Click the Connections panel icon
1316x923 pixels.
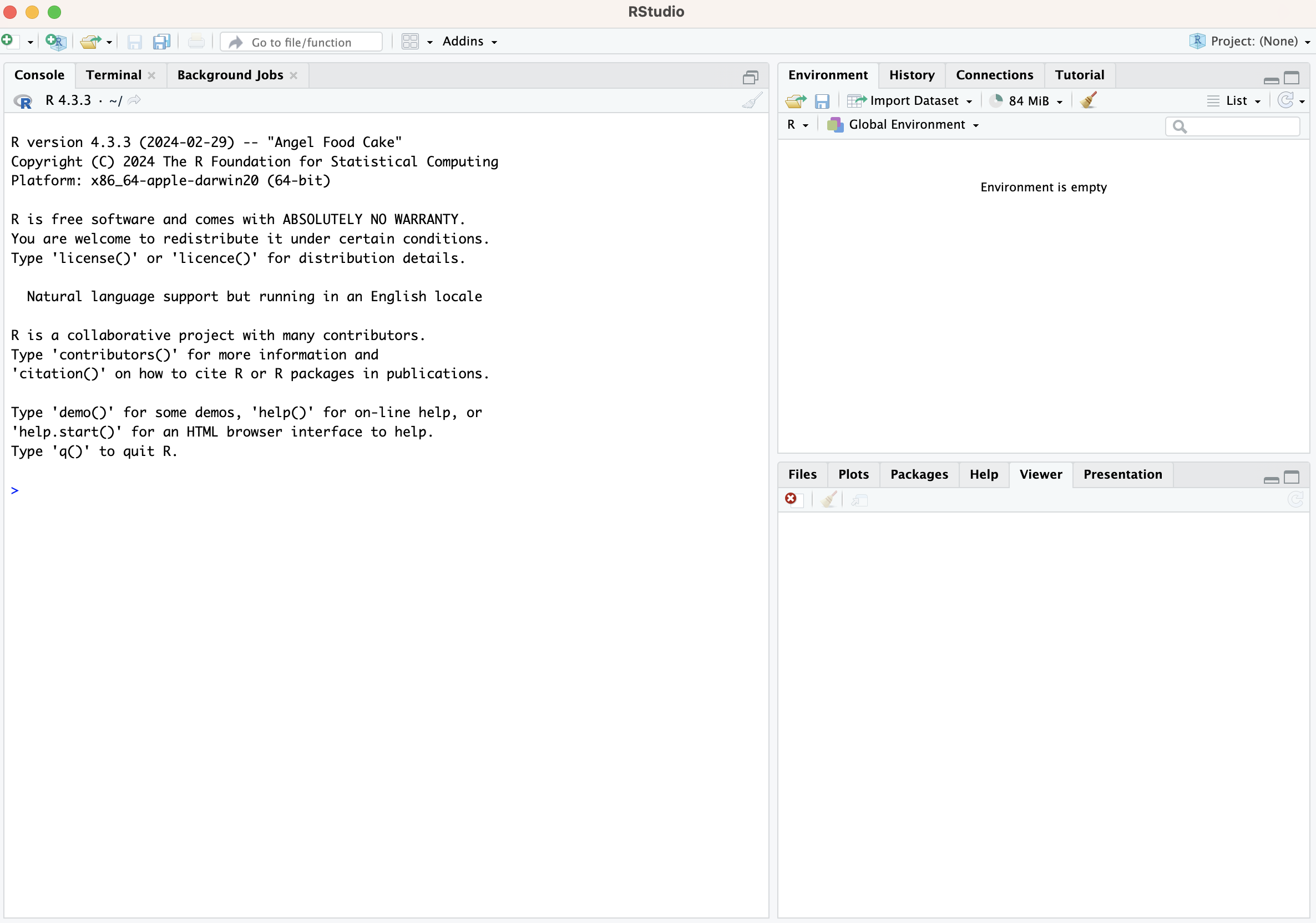[x=994, y=74]
